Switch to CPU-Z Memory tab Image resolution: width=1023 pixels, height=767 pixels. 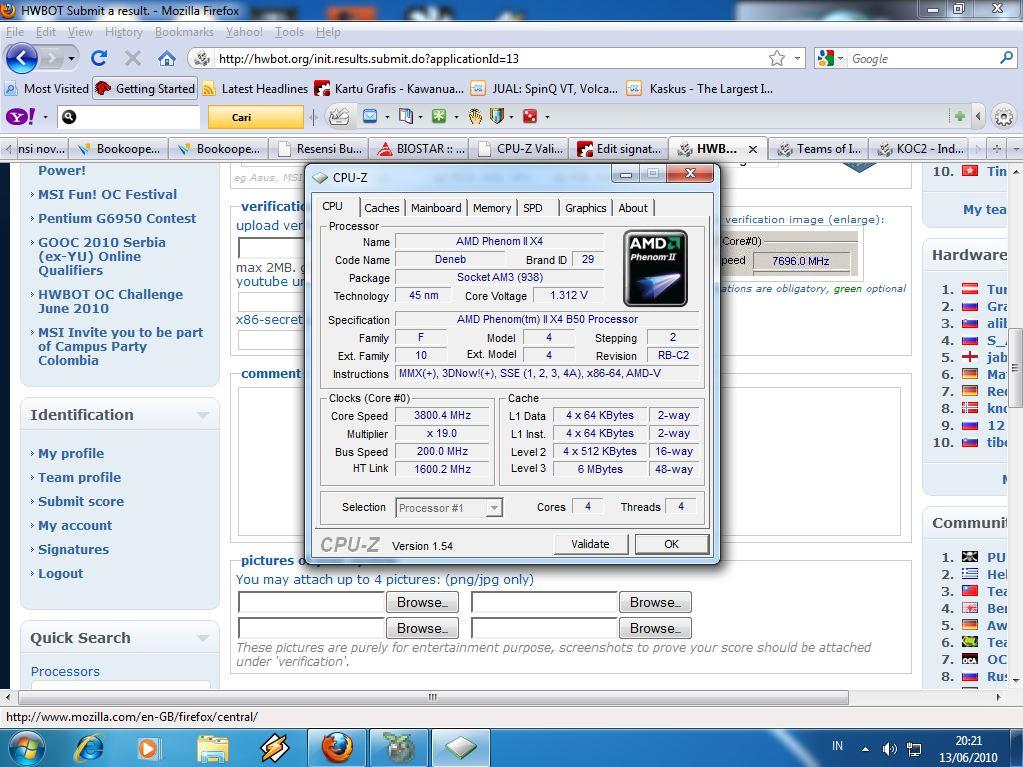492,208
